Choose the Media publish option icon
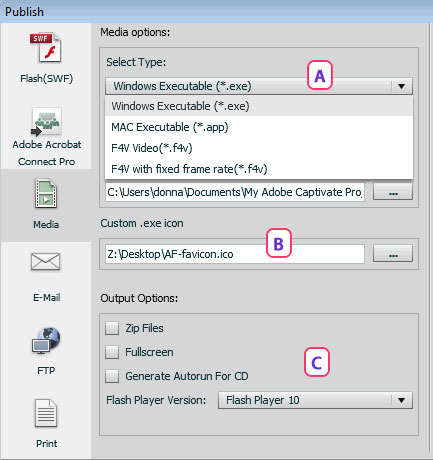 [x=46, y=193]
